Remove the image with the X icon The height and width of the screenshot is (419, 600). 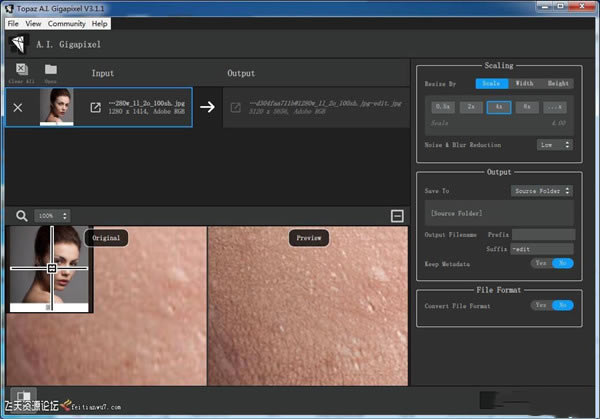coord(19,107)
